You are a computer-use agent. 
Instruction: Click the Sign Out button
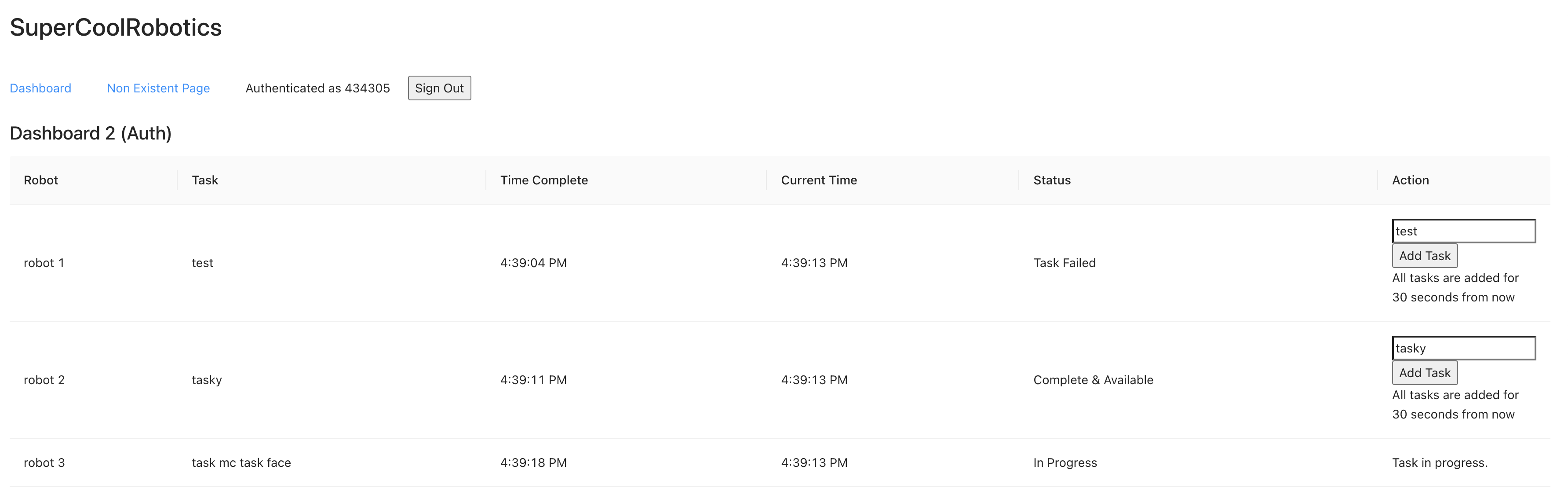tap(439, 88)
